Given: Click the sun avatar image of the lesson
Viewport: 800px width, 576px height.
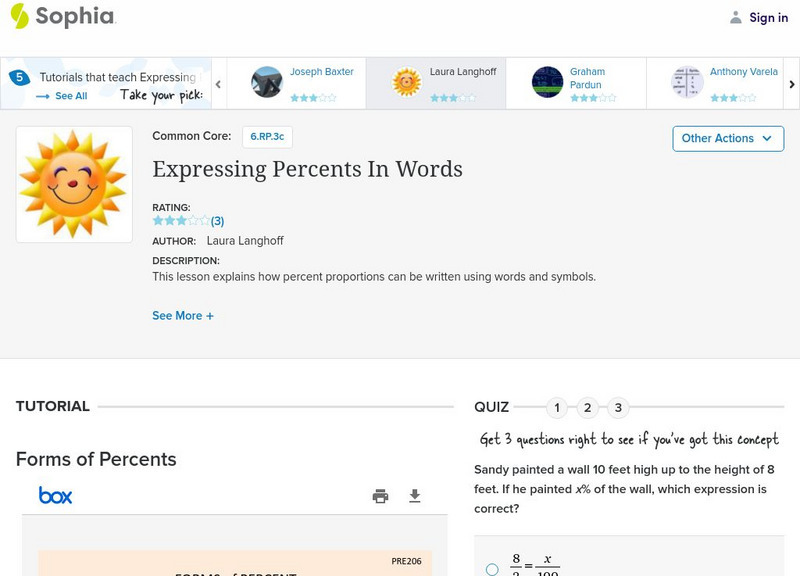Looking at the screenshot, I should 74,184.
